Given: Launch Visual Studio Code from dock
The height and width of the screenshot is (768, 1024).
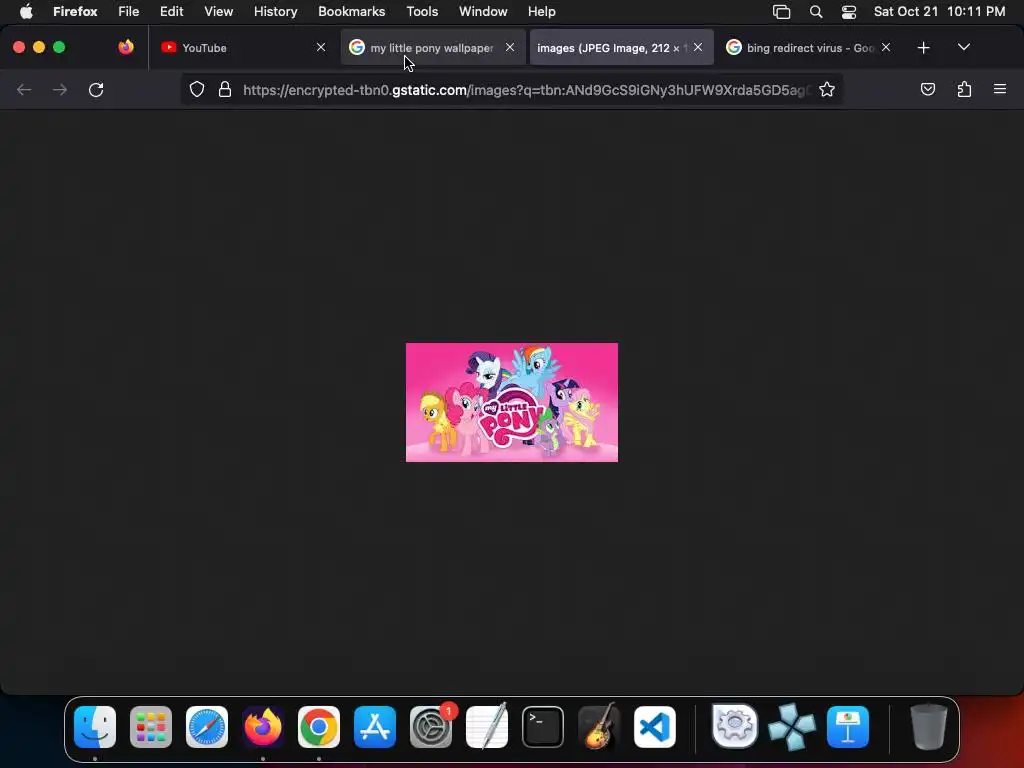Looking at the screenshot, I should pyautogui.click(x=654, y=727).
